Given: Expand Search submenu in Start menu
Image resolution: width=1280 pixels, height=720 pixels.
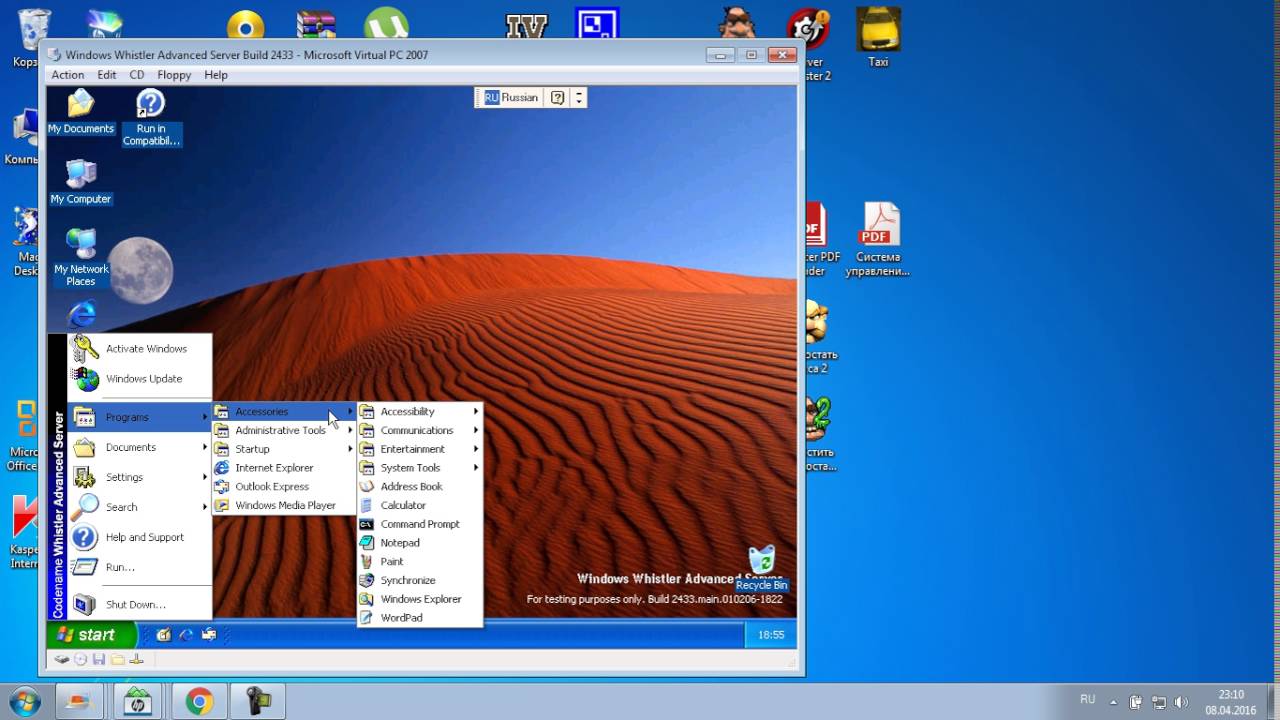Looking at the screenshot, I should (x=139, y=507).
